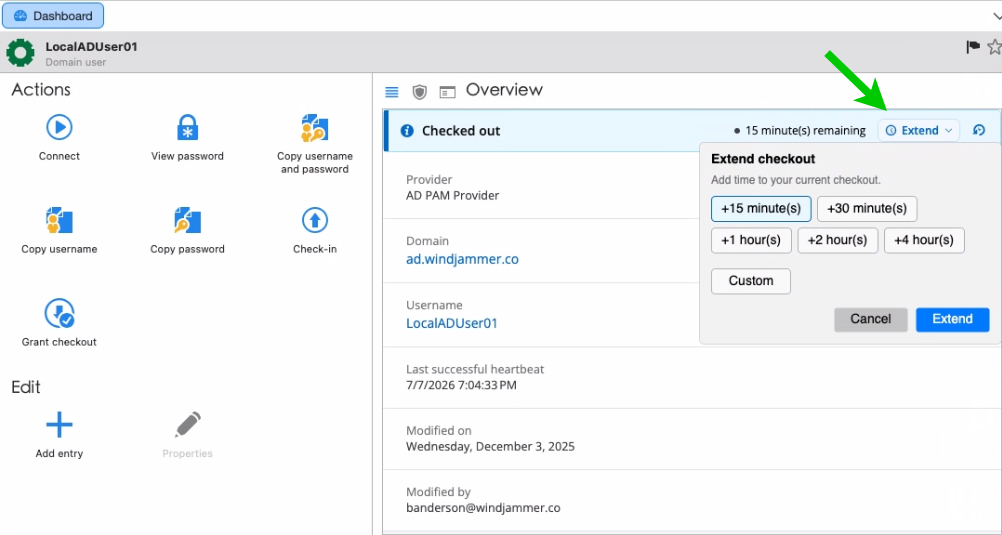Viewport: 1002px width, 535px height.
Task: Click the Domain user subtitle
Action: [x=75, y=62]
